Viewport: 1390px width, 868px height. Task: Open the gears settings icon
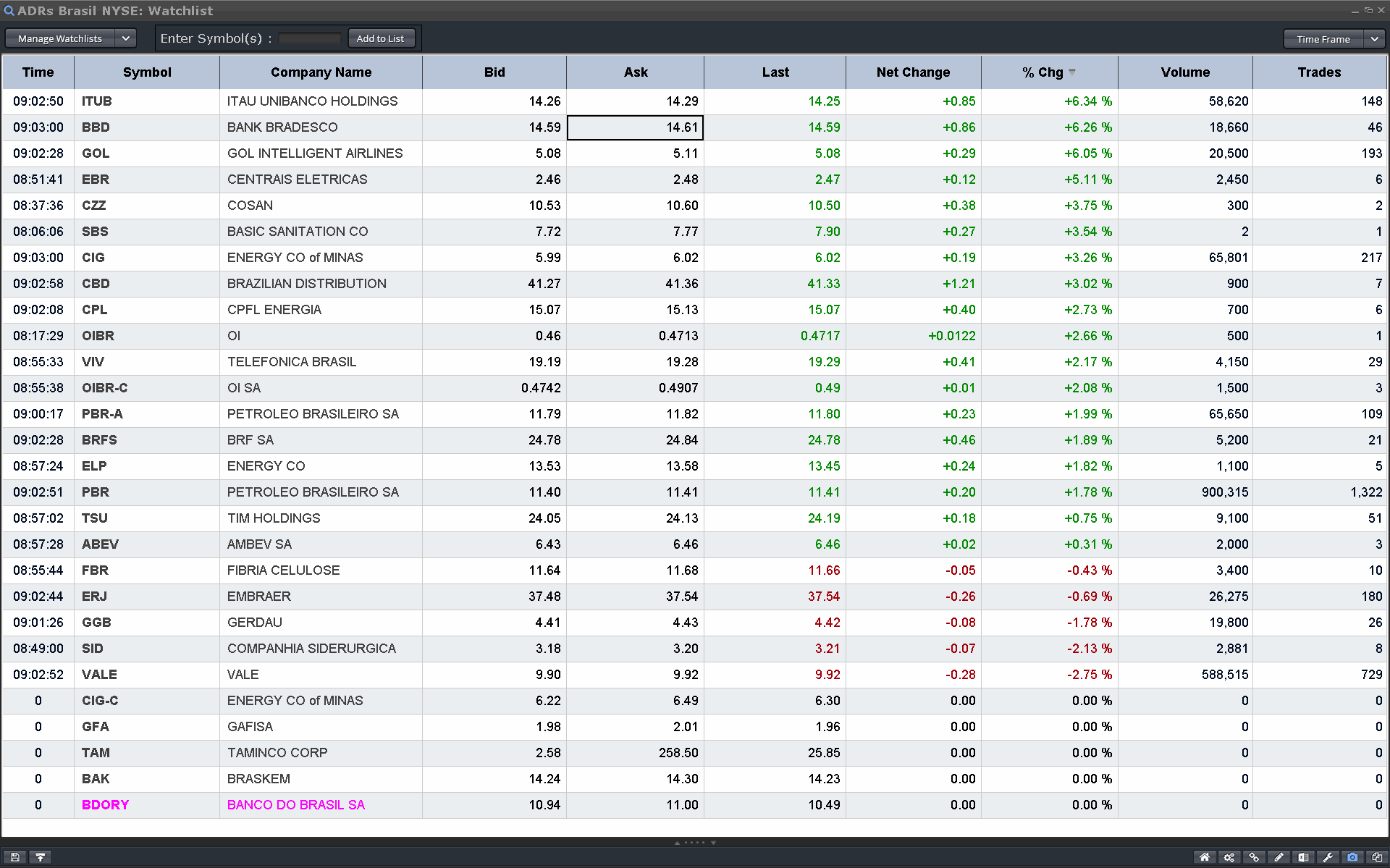1229,857
